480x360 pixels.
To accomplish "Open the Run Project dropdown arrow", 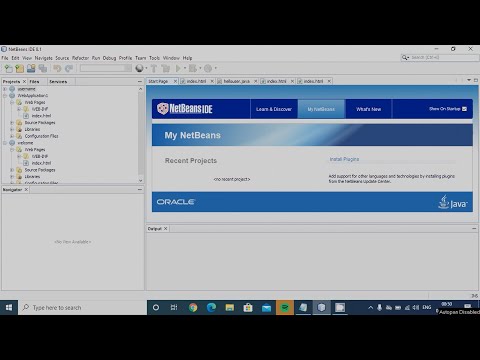I will tap(185, 69).
